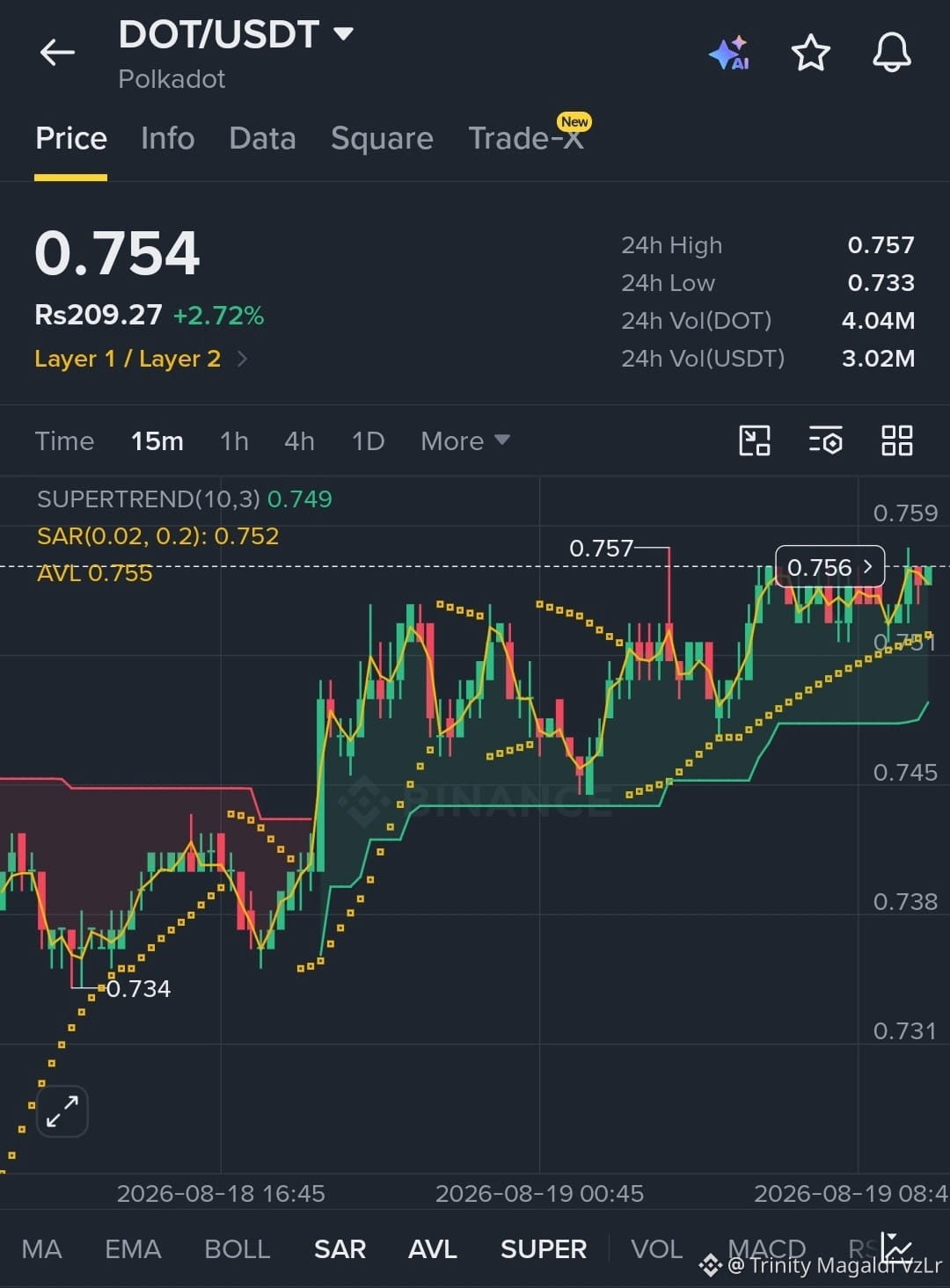Expand the 0.756 current price tag
This screenshot has width=950, height=1288.
pyautogui.click(x=829, y=567)
